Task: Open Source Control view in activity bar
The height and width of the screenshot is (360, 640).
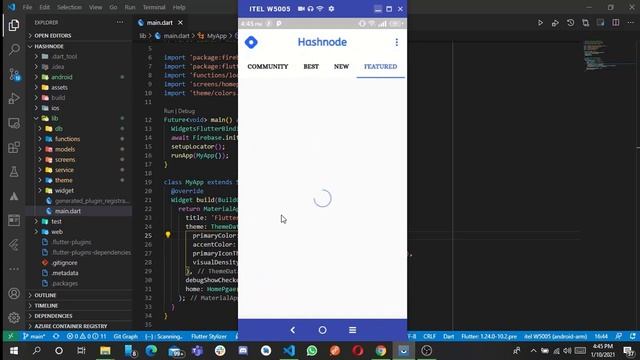Action: tap(14, 74)
